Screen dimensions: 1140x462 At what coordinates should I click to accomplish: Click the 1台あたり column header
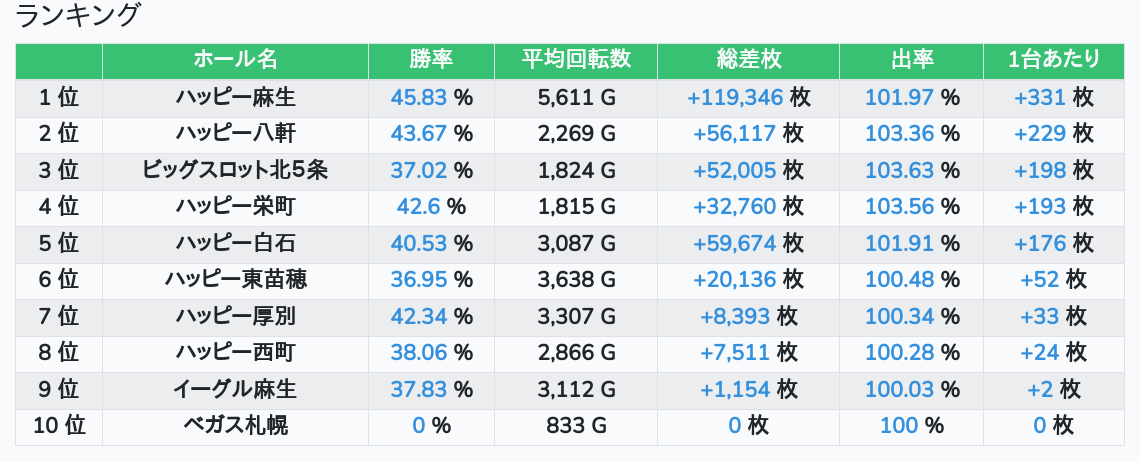1054,60
